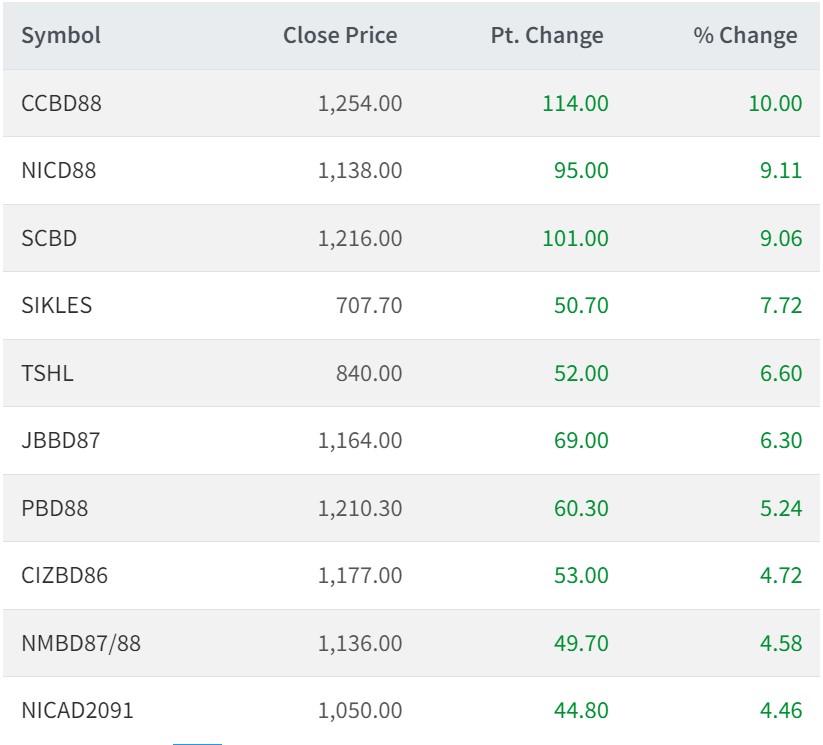Click the 1,254.00 close price cell
This screenshot has height=745, width=823.
click(x=360, y=103)
